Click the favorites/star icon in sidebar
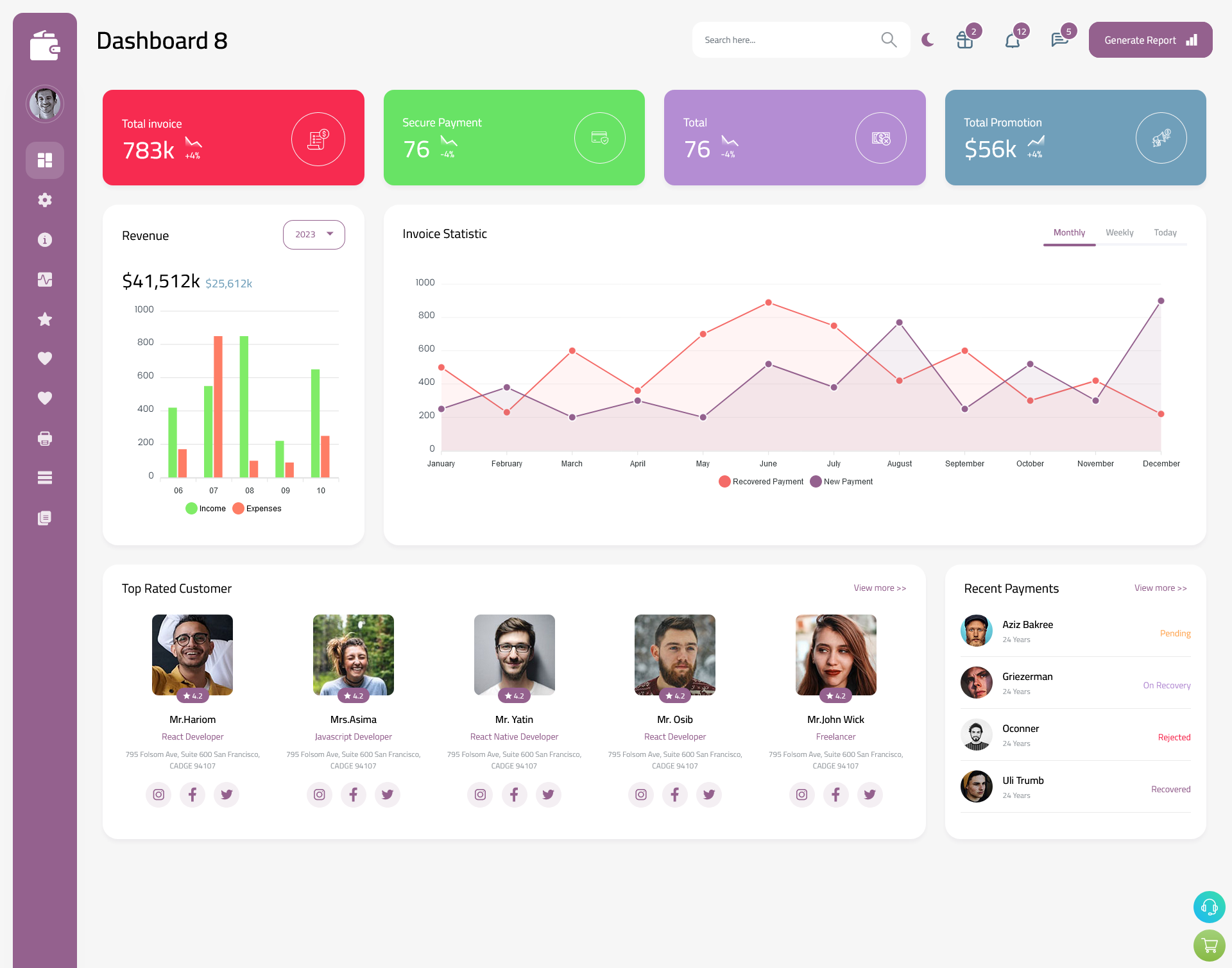Viewport: 1232px width, 968px height. (44, 319)
